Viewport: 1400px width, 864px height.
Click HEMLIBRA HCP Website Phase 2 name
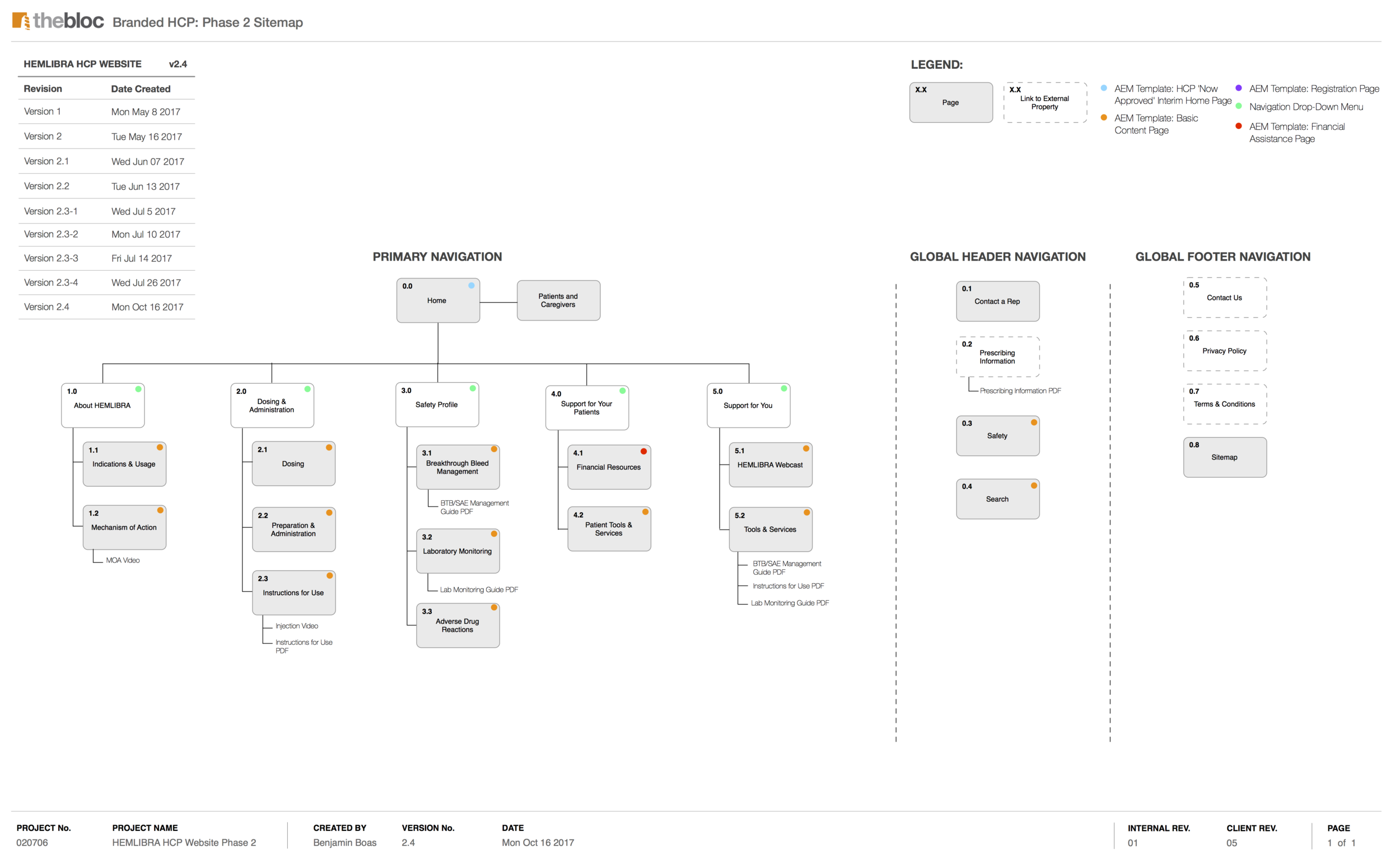tap(184, 843)
